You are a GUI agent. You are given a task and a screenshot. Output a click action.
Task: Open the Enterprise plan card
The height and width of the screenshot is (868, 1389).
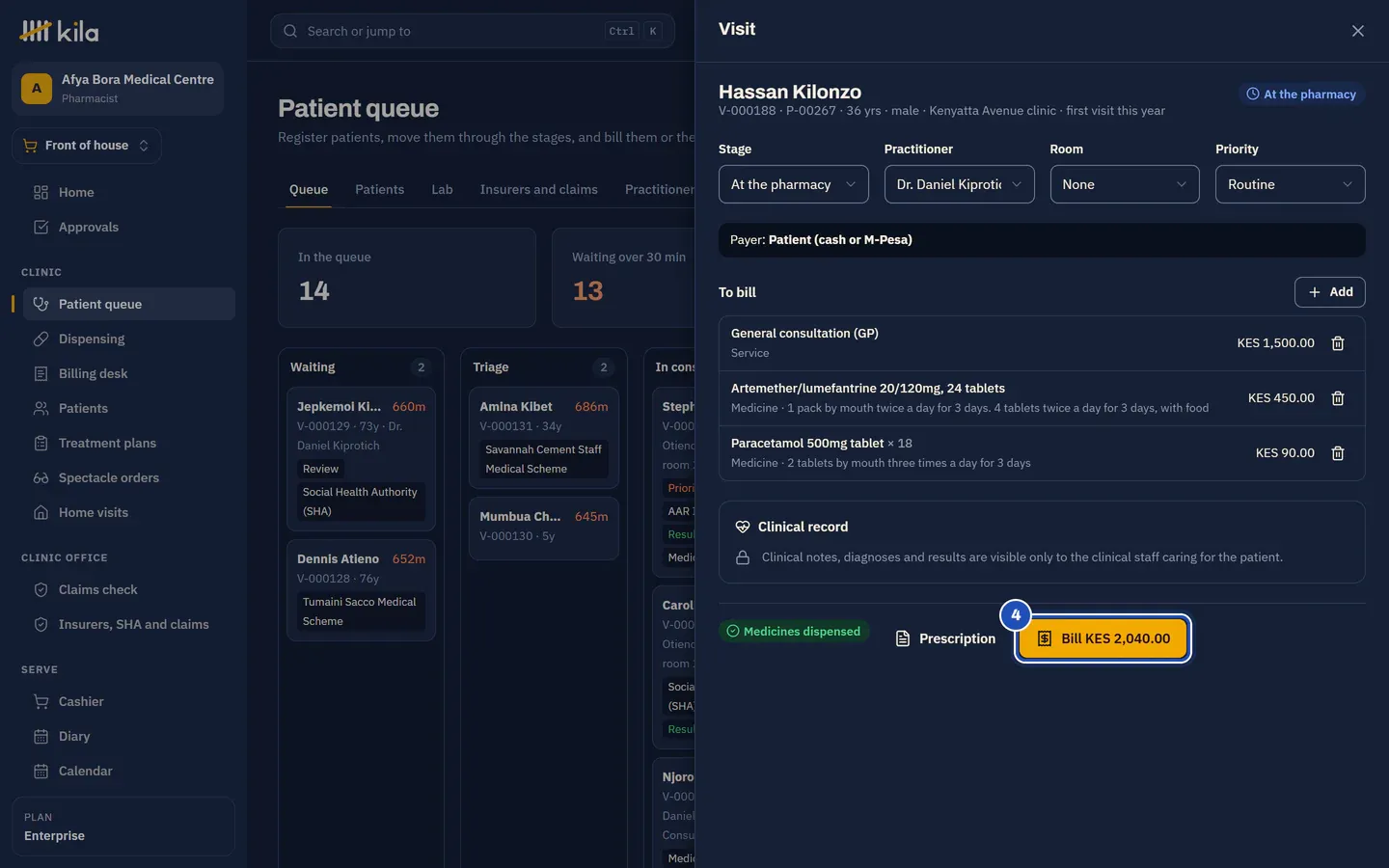pyautogui.click(x=123, y=827)
